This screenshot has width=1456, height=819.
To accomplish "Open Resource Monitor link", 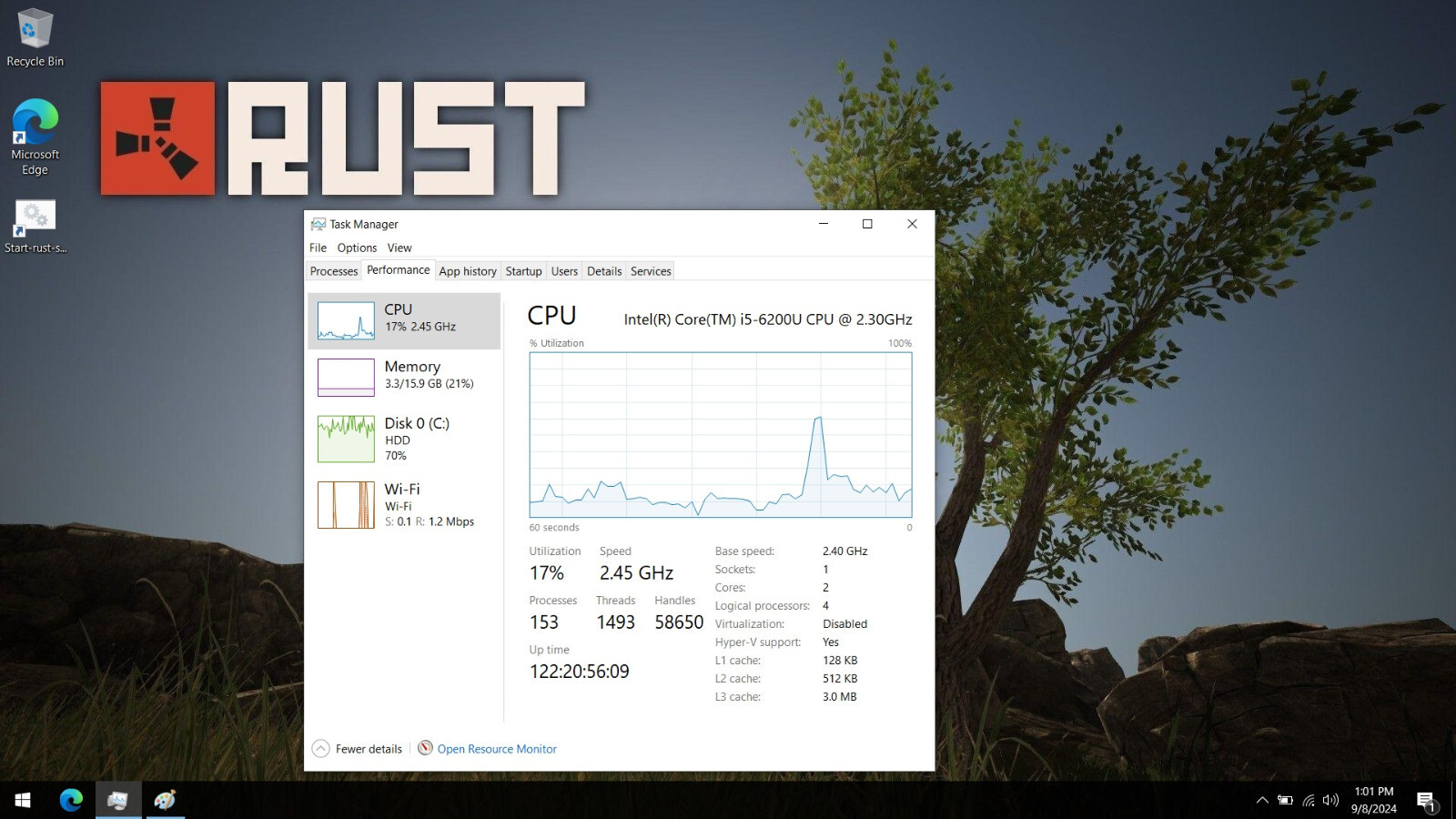I will click(x=497, y=749).
